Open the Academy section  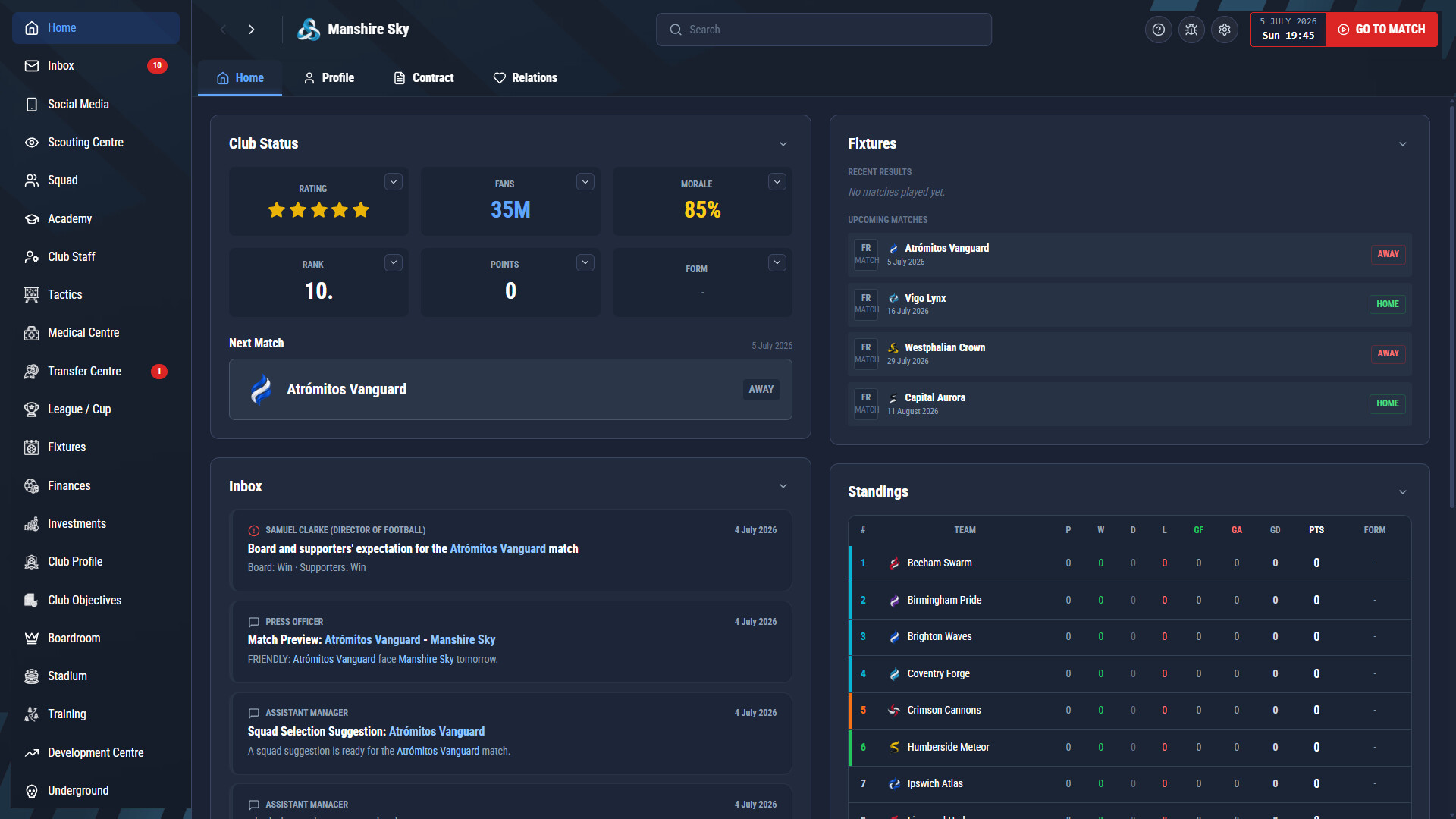click(x=96, y=218)
